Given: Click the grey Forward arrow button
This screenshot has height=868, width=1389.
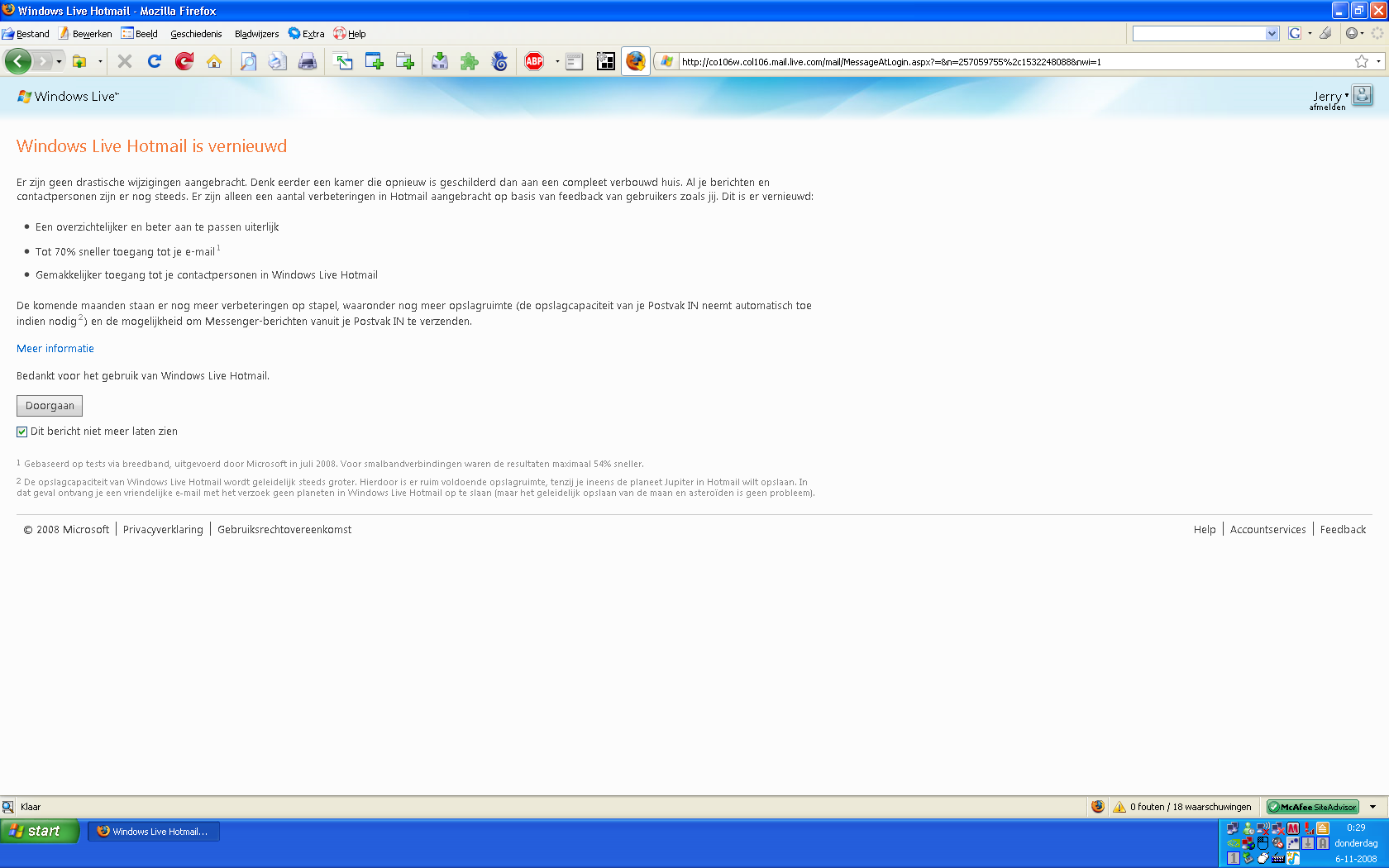Looking at the screenshot, I should [42, 61].
